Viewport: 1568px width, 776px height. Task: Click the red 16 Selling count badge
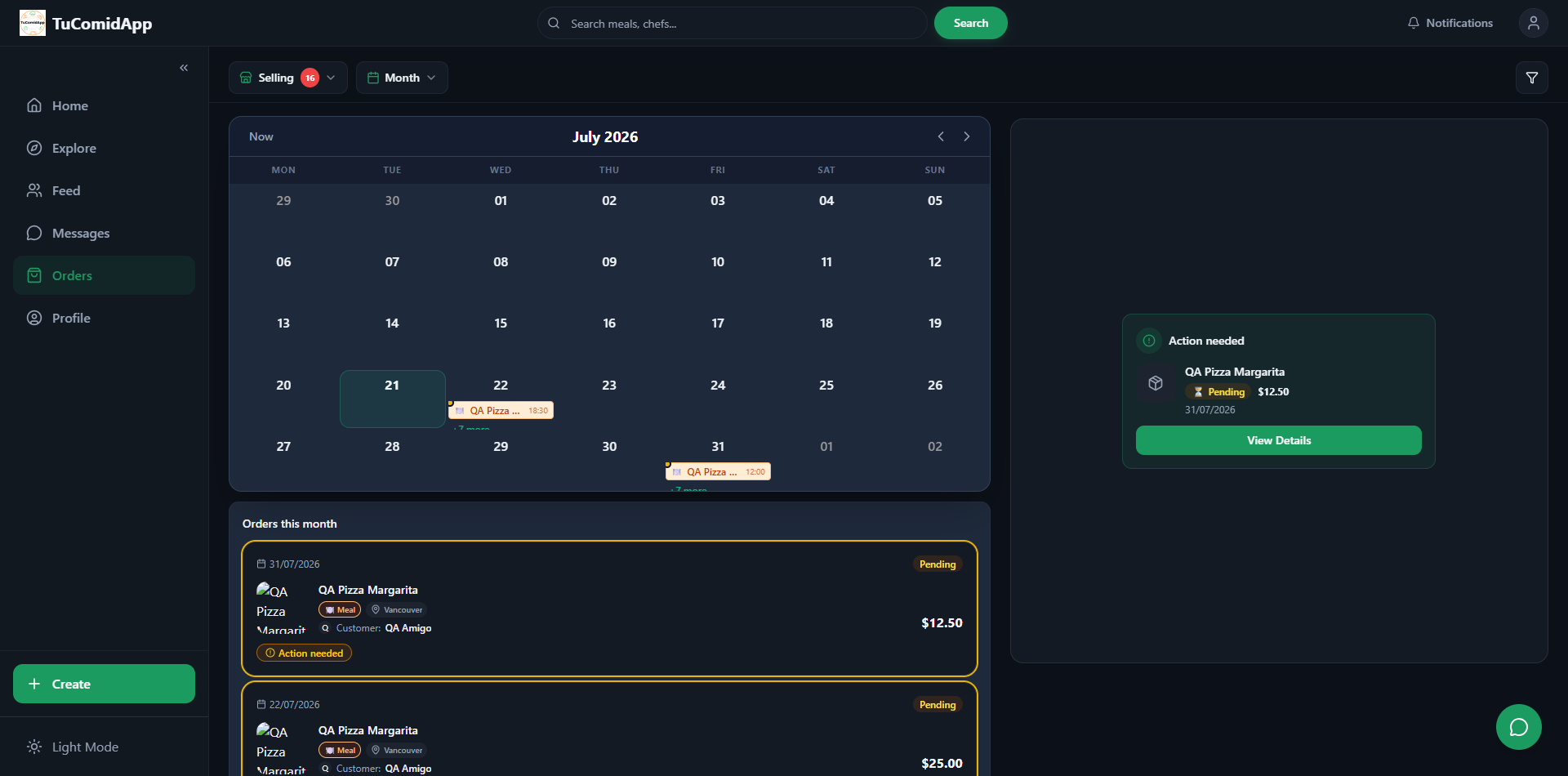[310, 78]
